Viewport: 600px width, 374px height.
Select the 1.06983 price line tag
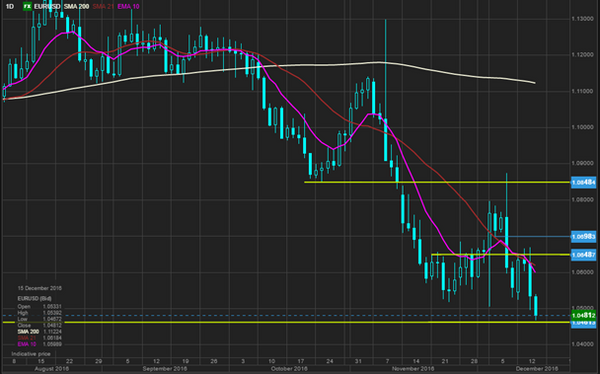click(x=583, y=237)
